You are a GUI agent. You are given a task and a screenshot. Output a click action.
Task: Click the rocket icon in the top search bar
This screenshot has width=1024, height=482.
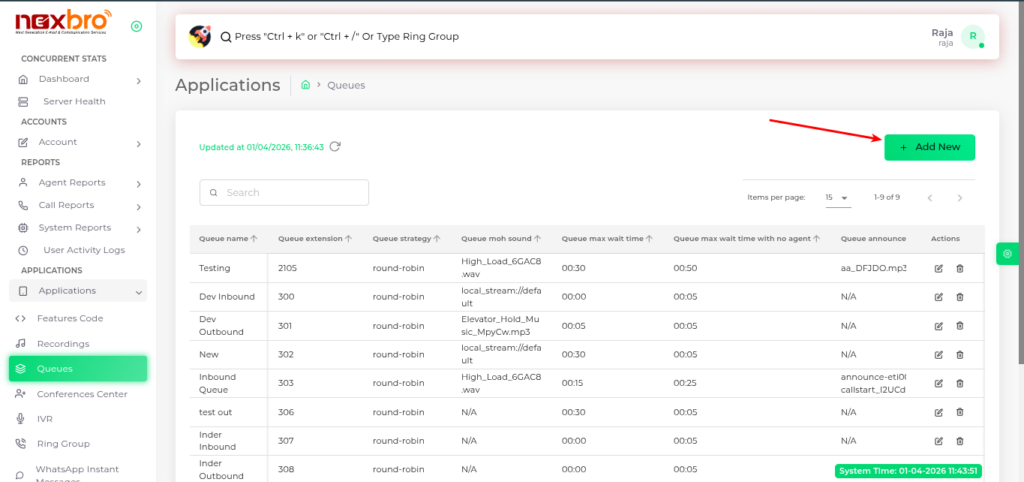pyautogui.click(x=199, y=37)
